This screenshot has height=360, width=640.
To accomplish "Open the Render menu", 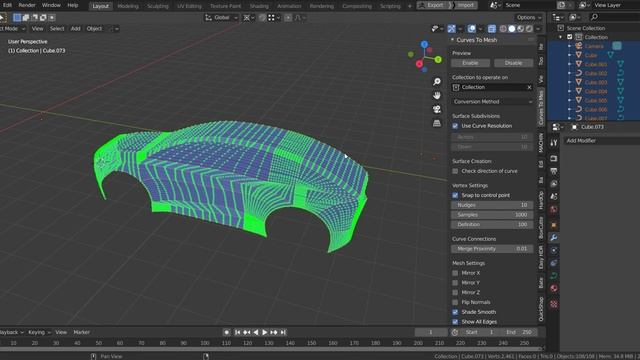I will click(x=27, y=5).
